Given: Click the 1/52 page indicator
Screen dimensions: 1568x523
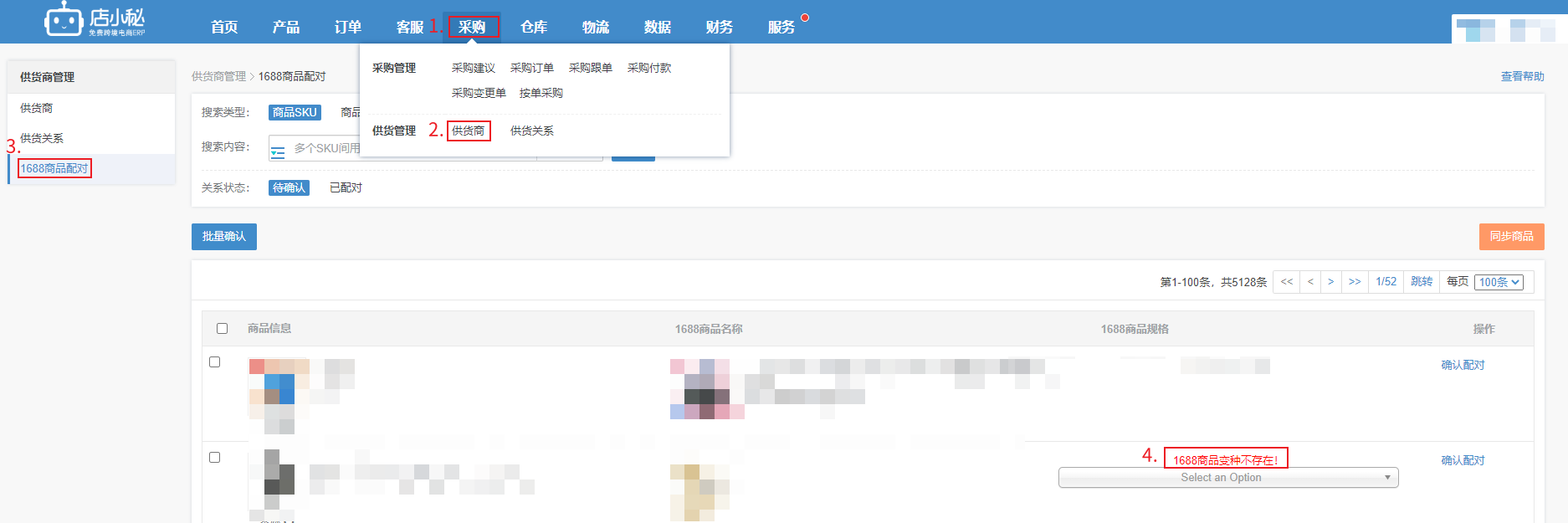Looking at the screenshot, I should click(x=1386, y=282).
